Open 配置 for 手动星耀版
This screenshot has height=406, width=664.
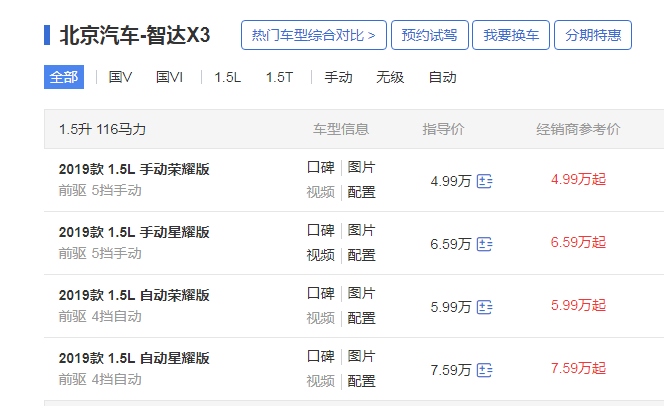pyautogui.click(x=361, y=255)
